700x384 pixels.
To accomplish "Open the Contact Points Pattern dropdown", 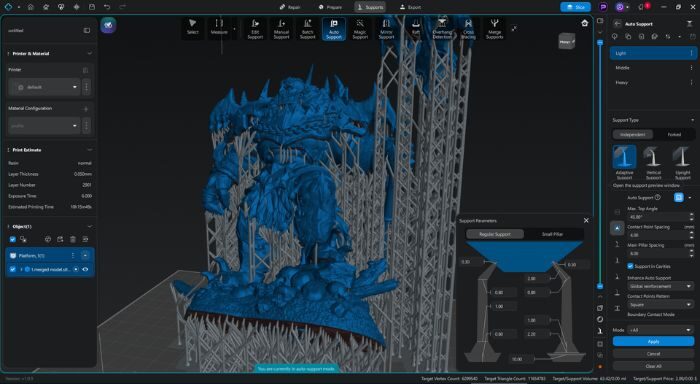I will (660, 305).
